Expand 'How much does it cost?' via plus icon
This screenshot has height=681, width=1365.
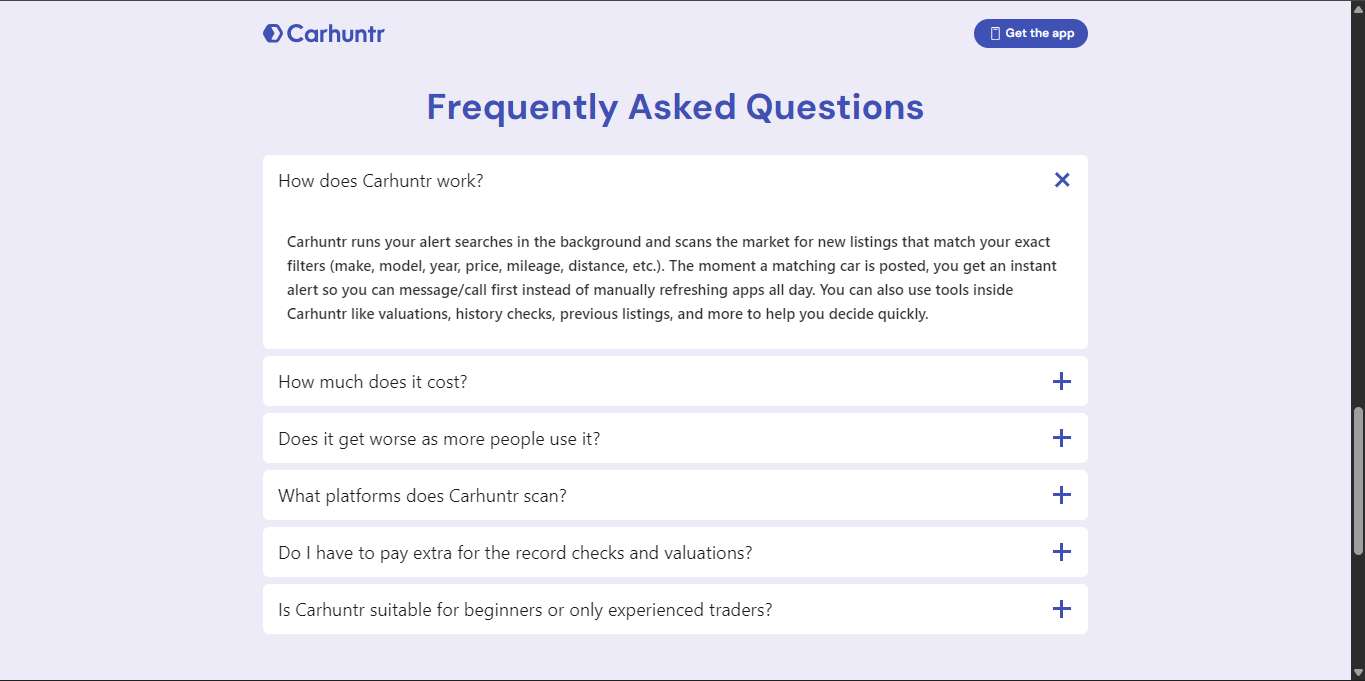pyautogui.click(x=1062, y=381)
